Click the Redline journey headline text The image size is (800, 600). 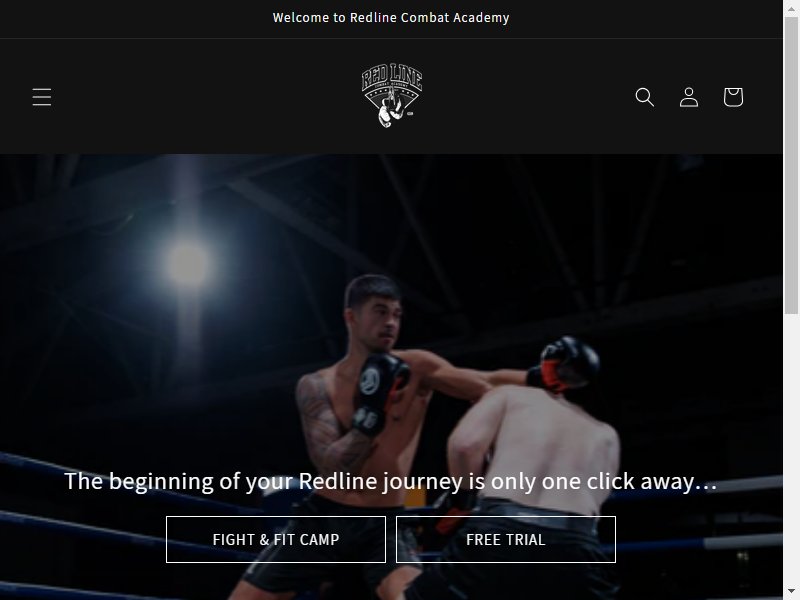pyautogui.click(x=391, y=481)
